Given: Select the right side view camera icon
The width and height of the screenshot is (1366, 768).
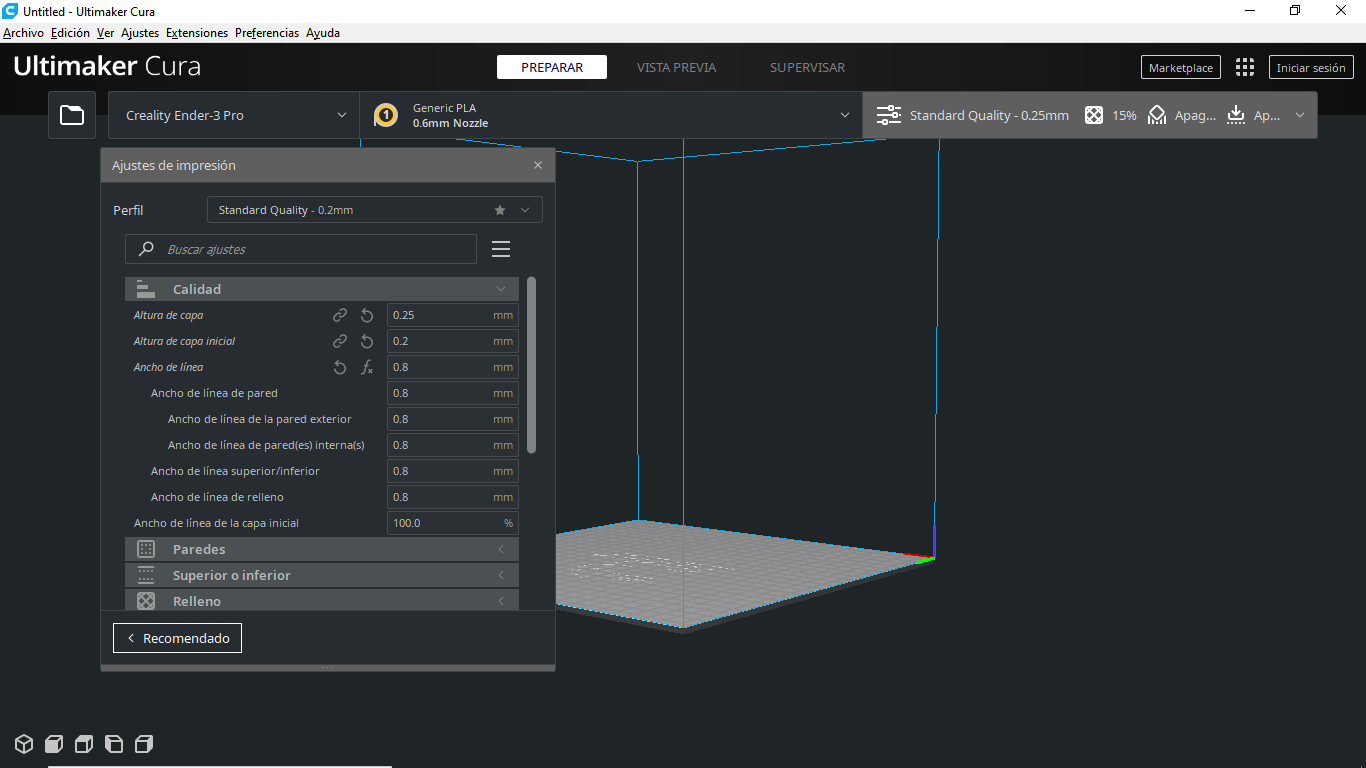Looking at the screenshot, I should pyautogui.click(x=144, y=744).
